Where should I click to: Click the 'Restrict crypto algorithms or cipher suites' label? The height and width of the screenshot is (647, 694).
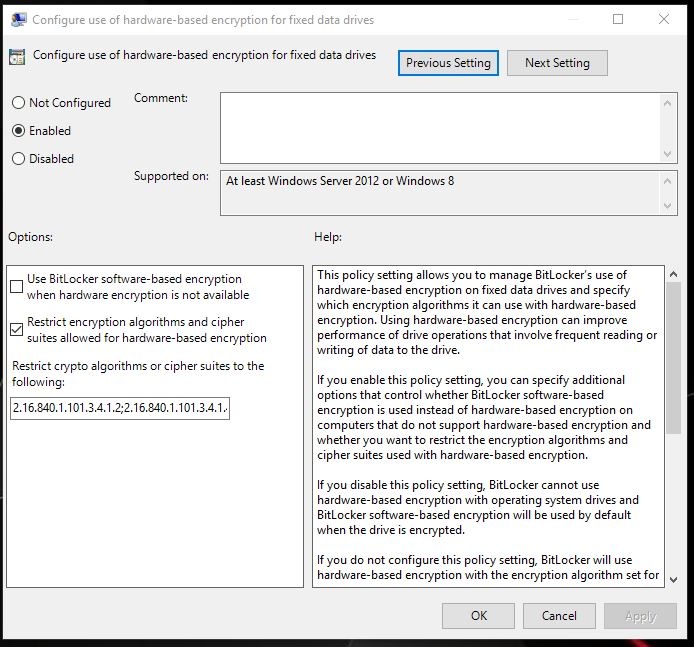[138, 374]
